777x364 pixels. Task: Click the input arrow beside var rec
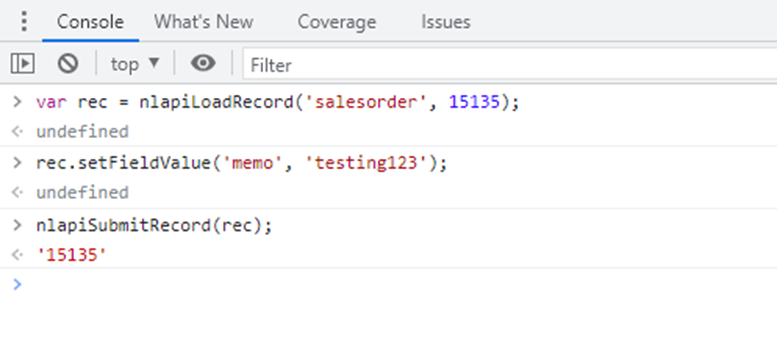point(17,102)
